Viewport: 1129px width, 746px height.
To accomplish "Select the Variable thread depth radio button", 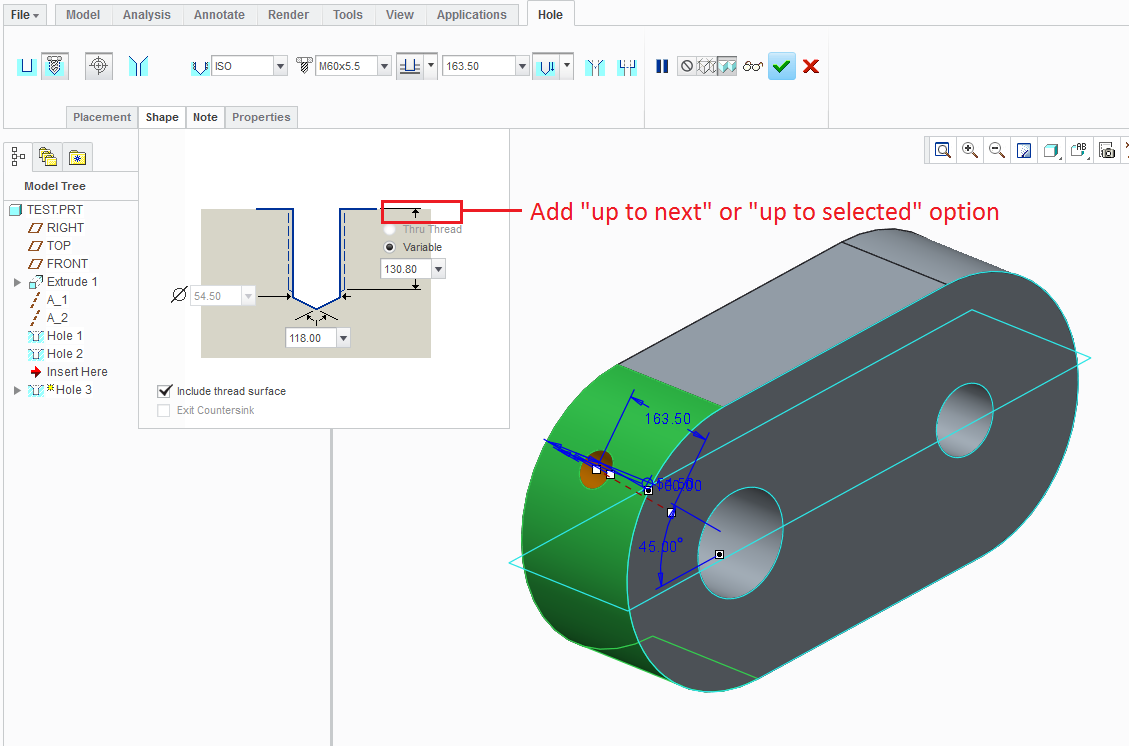I will (390, 247).
